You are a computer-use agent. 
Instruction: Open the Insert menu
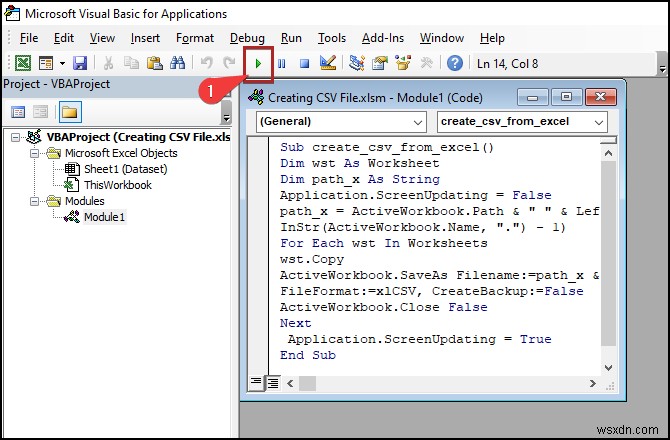pyautogui.click(x=145, y=38)
